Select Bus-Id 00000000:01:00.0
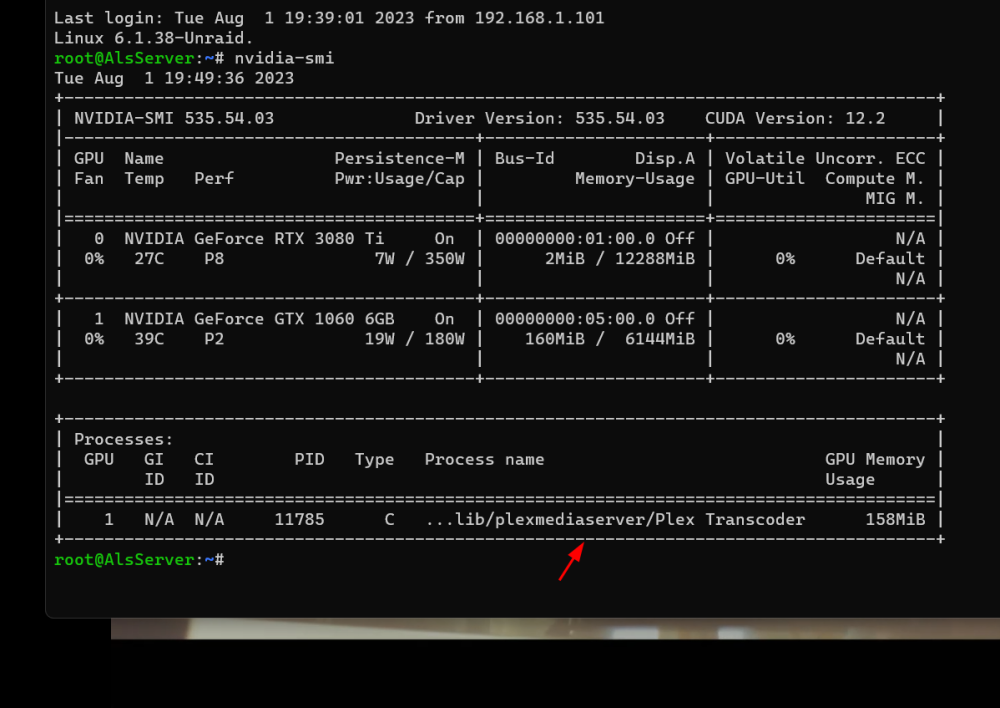Viewport: 1000px width, 708px height. 575,239
